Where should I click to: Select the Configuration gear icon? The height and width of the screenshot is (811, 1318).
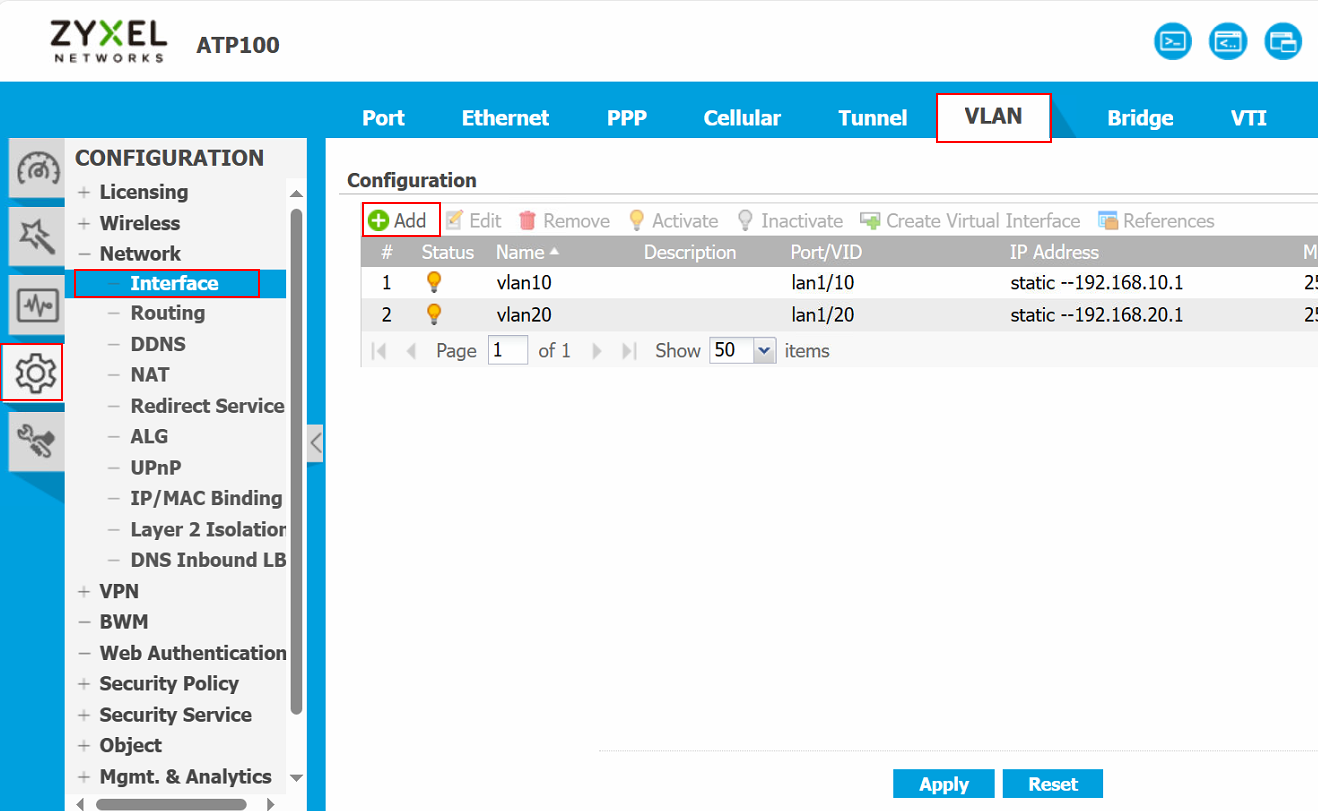(x=33, y=372)
